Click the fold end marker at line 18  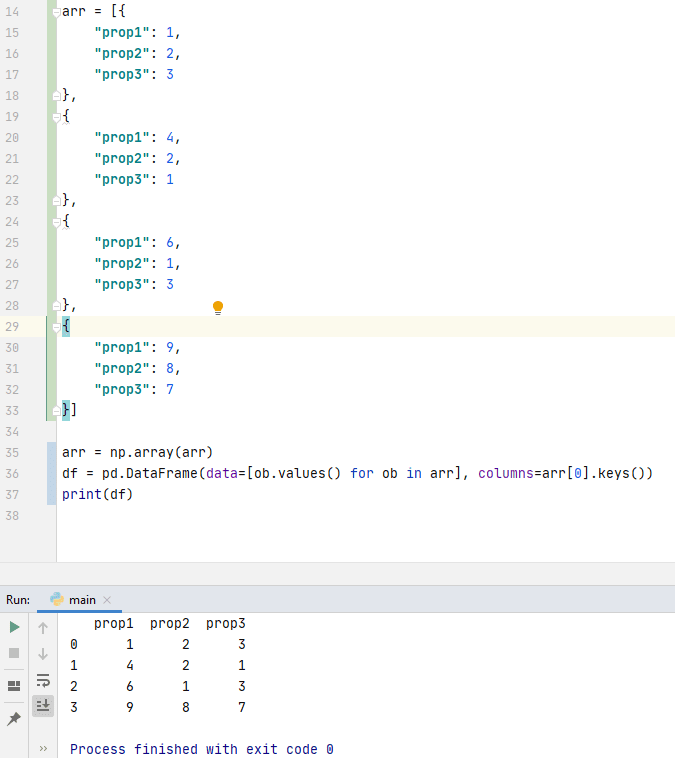point(56,95)
